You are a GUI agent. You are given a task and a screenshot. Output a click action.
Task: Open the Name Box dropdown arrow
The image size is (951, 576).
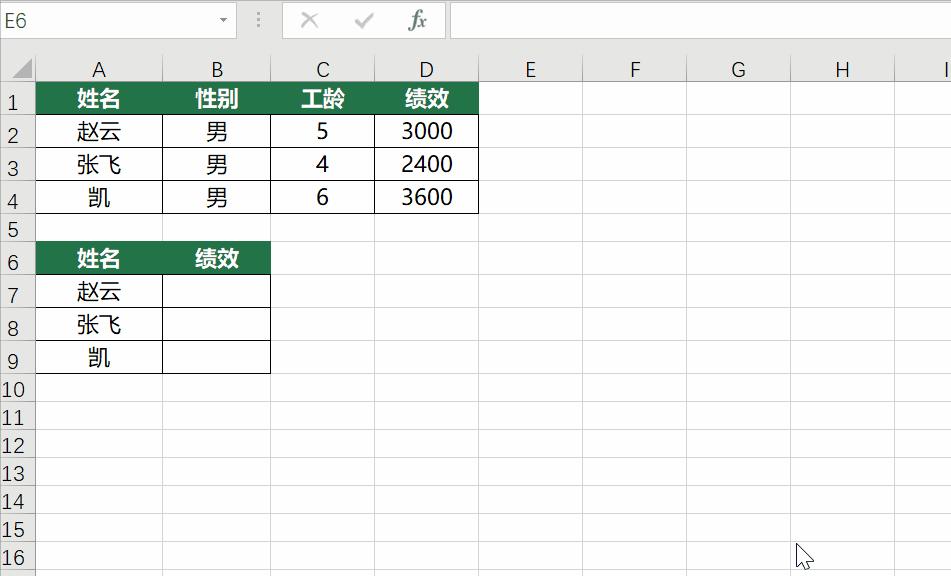pos(223,21)
